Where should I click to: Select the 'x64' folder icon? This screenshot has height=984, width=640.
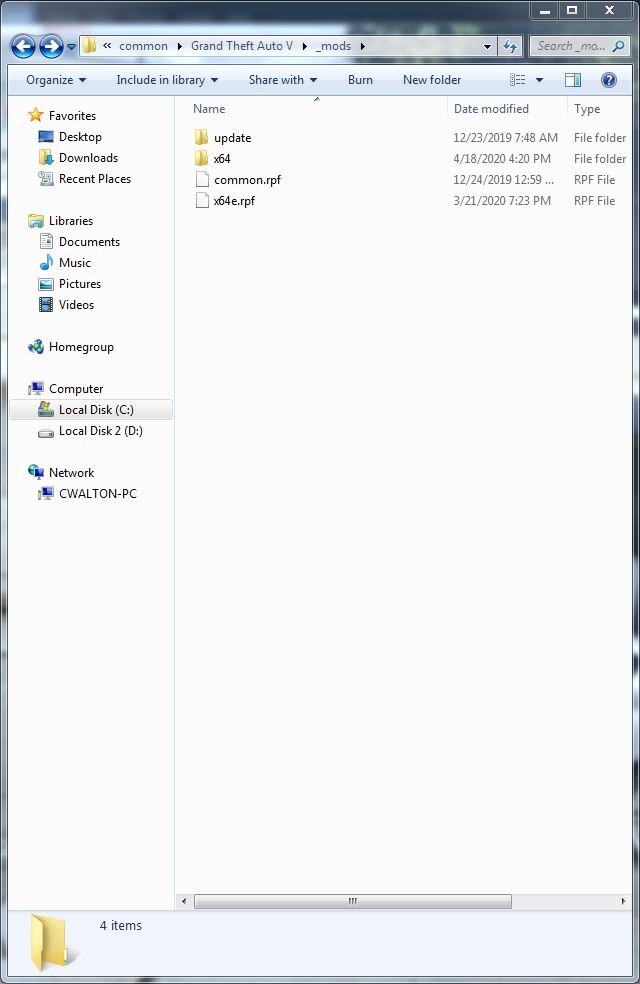(x=201, y=158)
